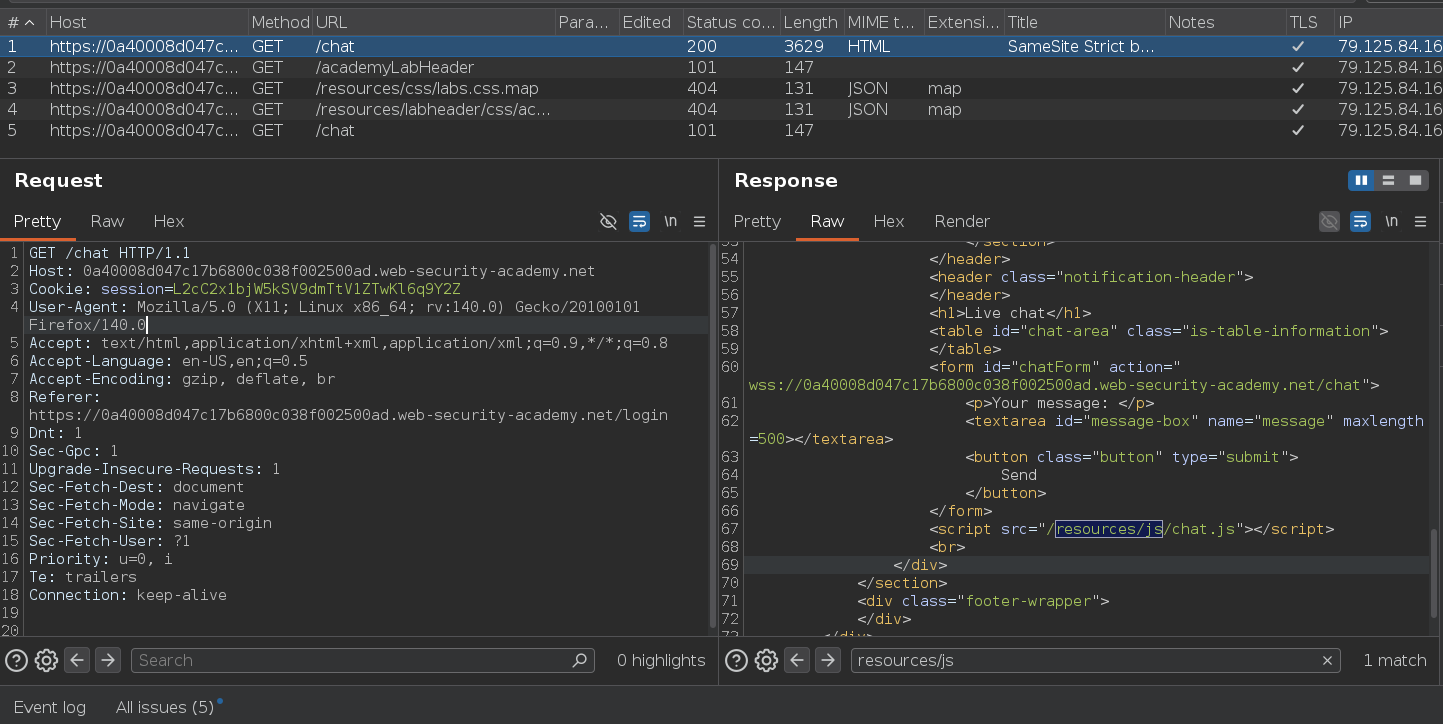This screenshot has width=1443, height=724.
Task: Switch Request view to Hex tab
Action: 169,221
